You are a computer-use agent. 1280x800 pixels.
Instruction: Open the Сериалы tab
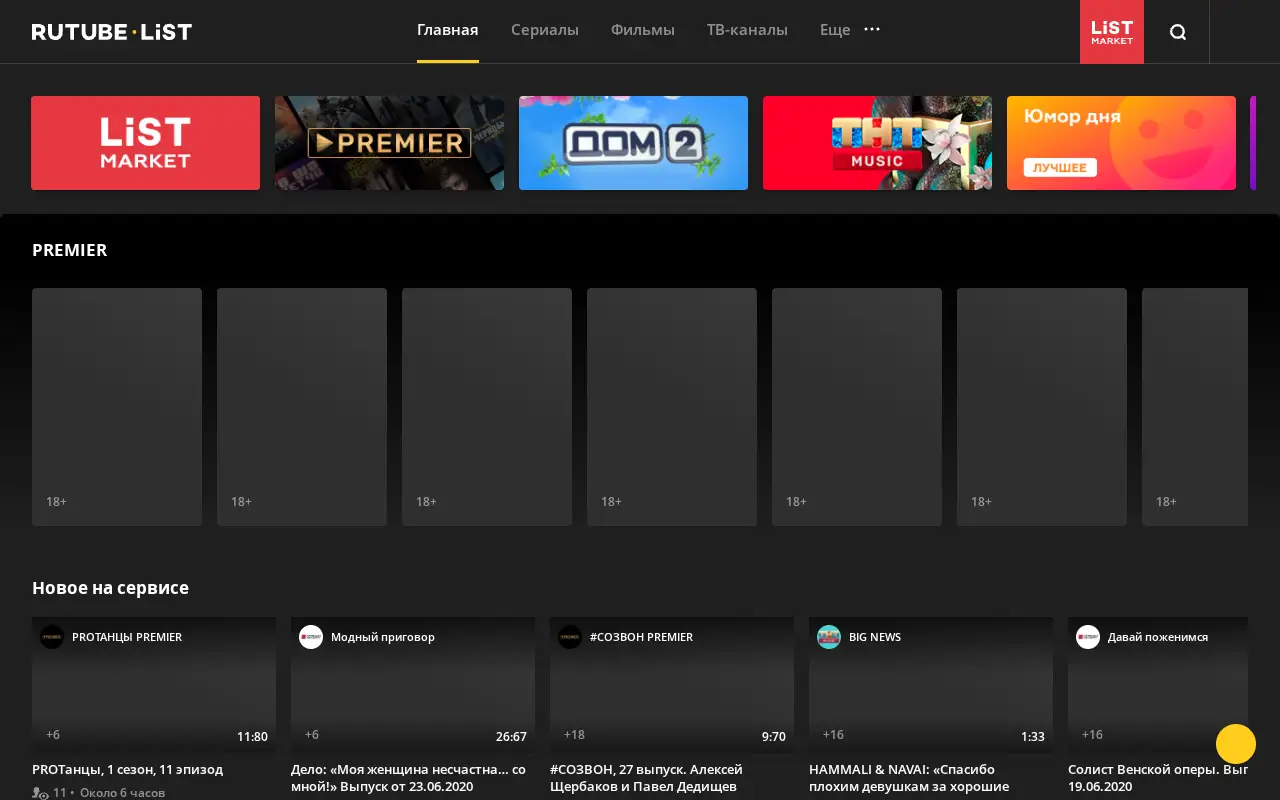pos(545,30)
